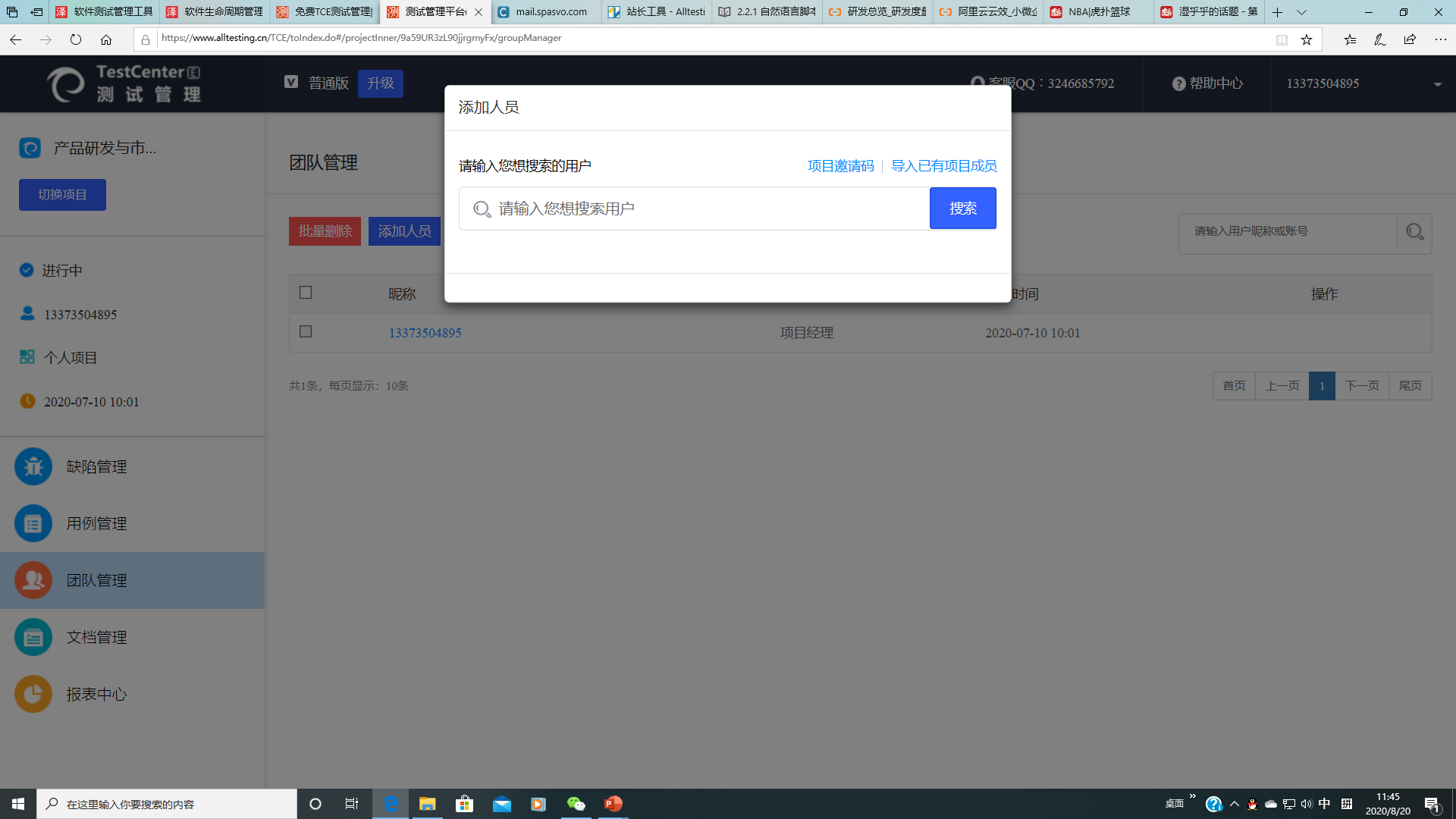Open the 10条 per-page dropdown
Screen dimensions: 1456x819
point(397,385)
